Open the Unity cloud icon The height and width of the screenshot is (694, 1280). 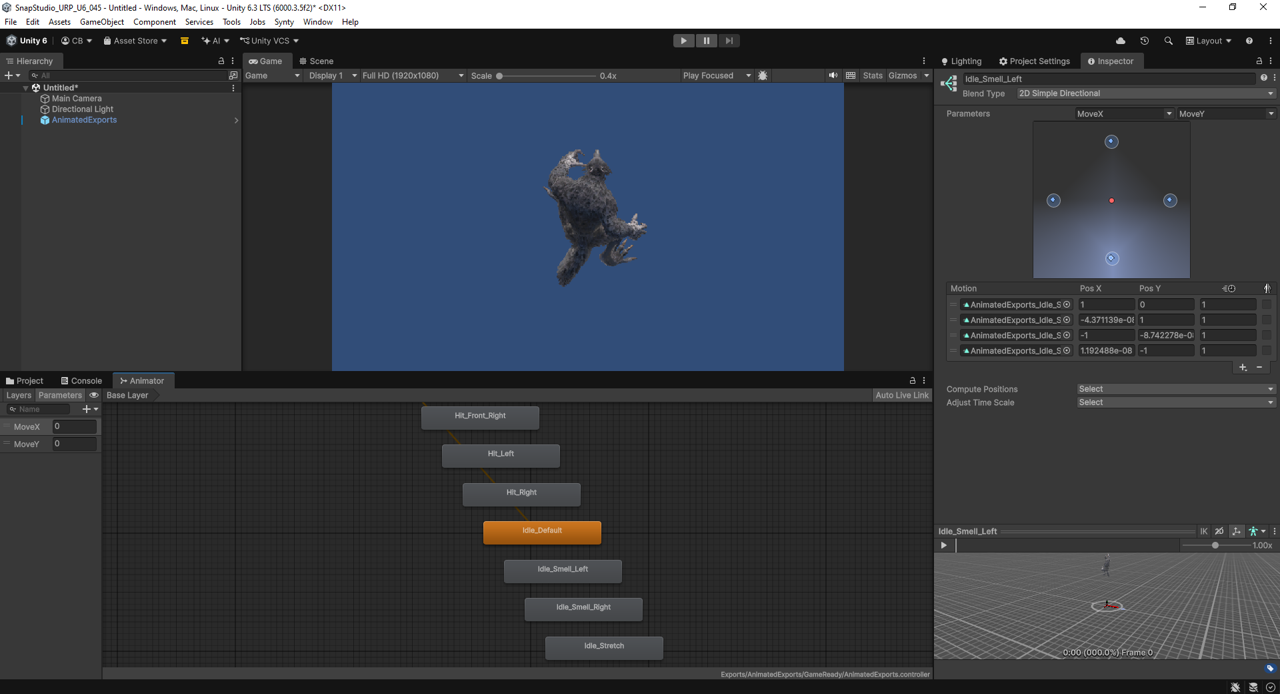1120,41
